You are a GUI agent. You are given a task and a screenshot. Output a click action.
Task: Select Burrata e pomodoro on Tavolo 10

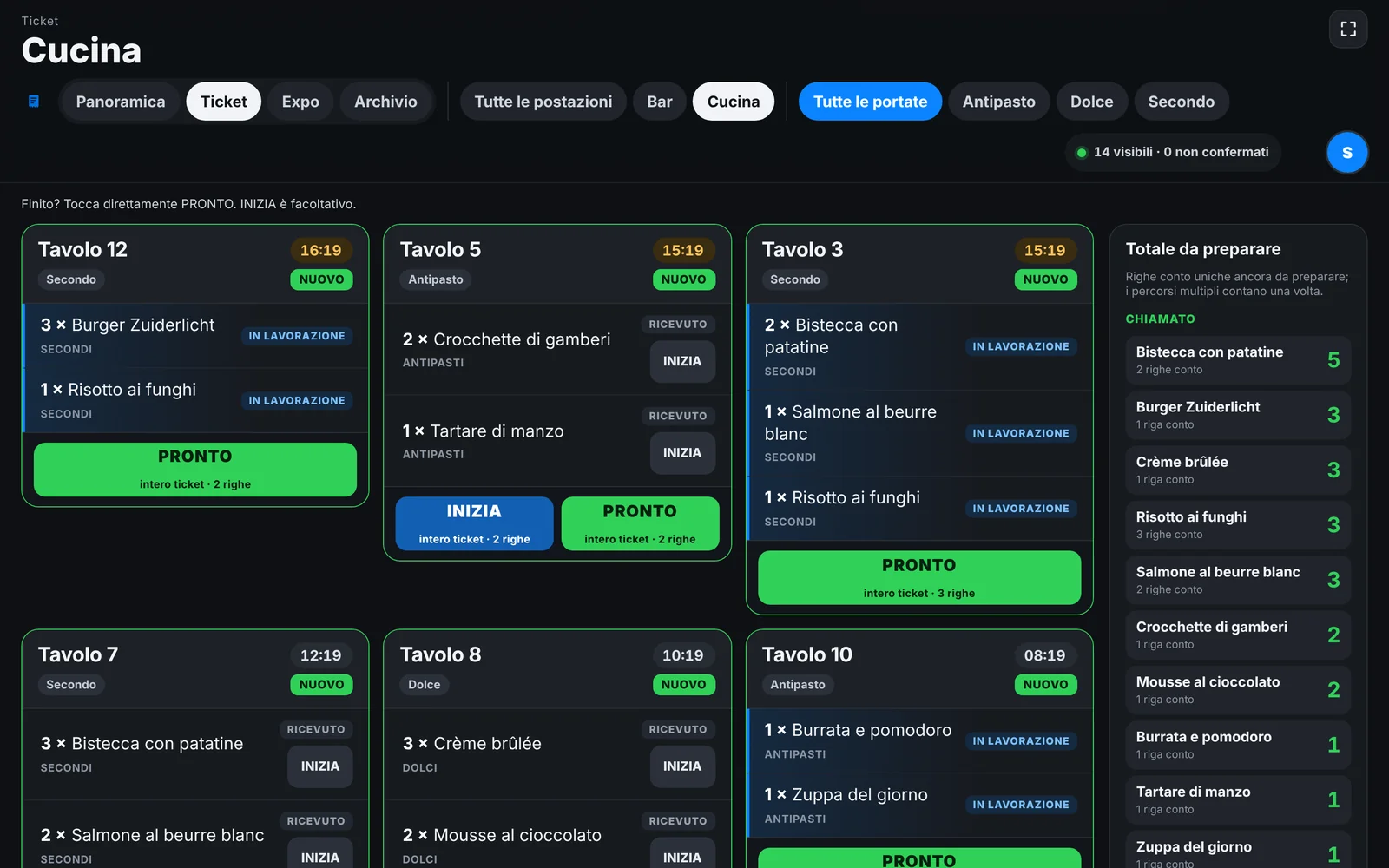[x=919, y=741]
